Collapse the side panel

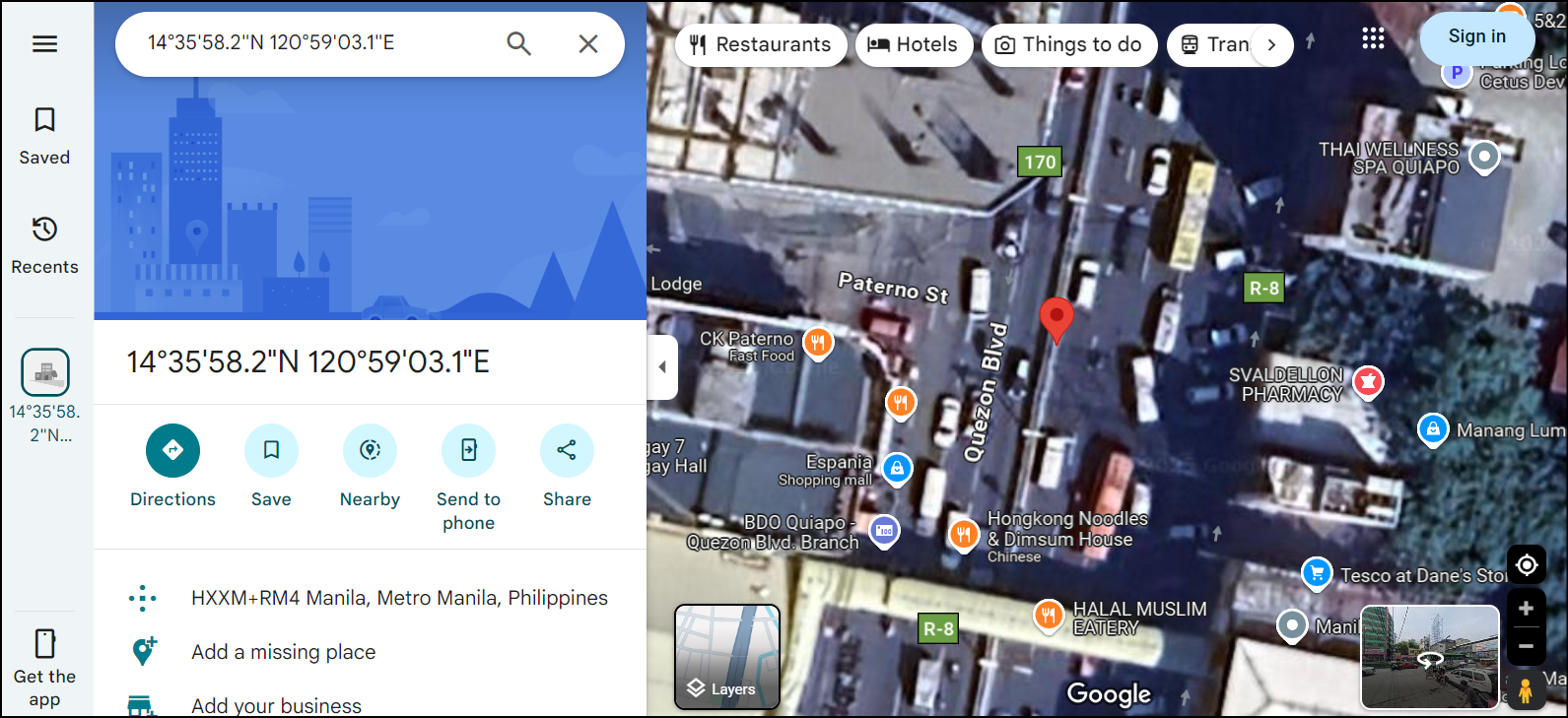point(662,366)
